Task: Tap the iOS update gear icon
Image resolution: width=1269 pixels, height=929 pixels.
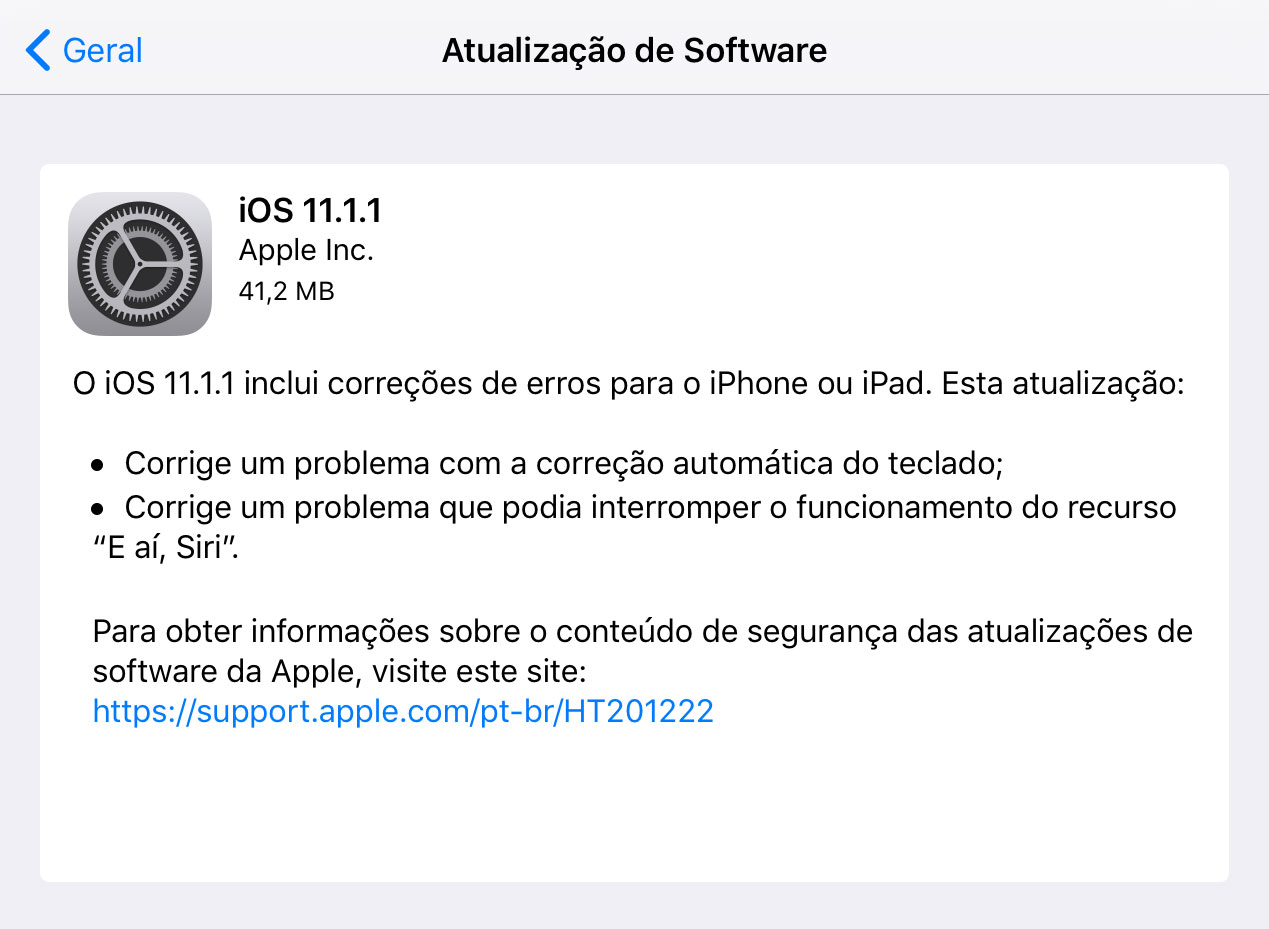Action: click(x=140, y=264)
